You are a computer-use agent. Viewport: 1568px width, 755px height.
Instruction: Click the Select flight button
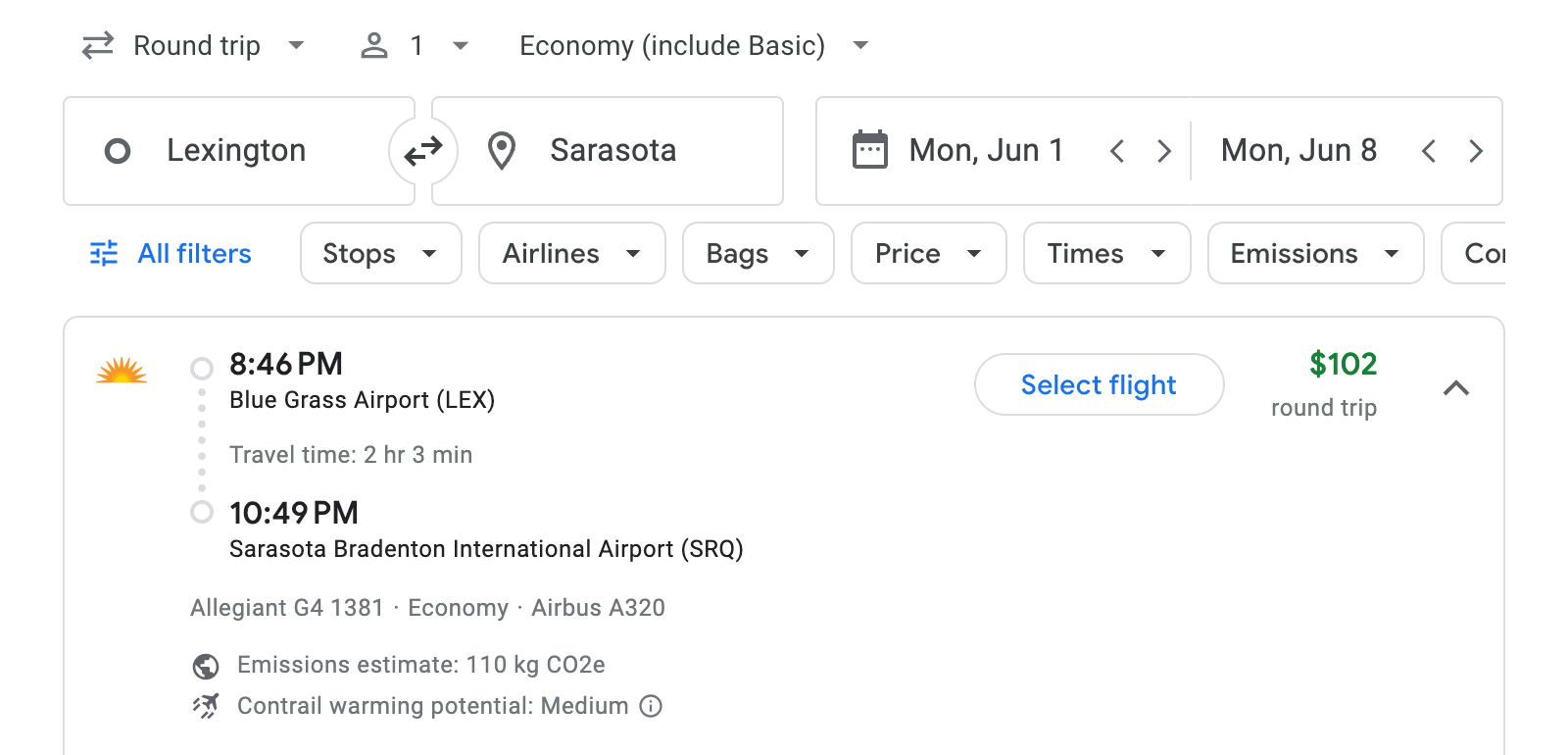coord(1099,384)
